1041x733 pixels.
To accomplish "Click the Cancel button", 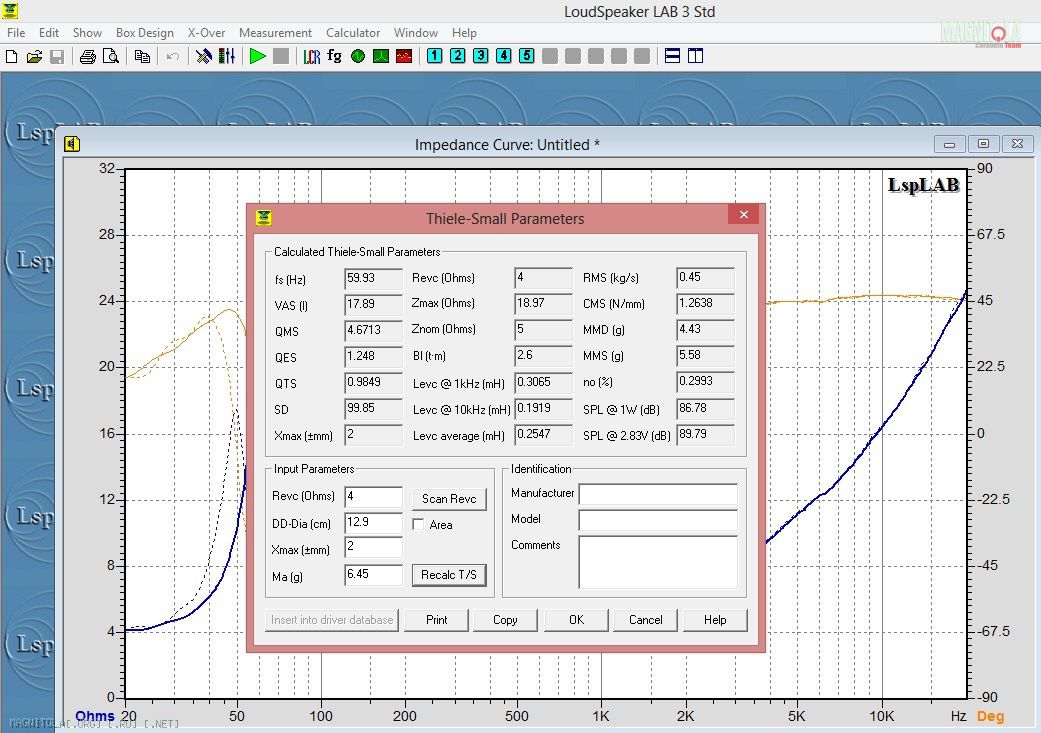I will [x=645, y=620].
